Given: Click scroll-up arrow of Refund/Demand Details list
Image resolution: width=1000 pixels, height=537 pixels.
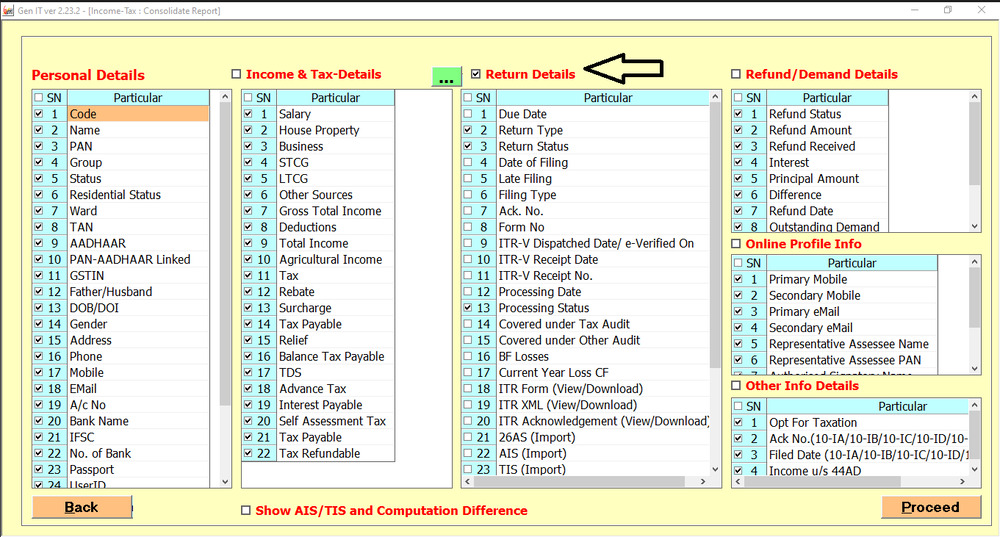Looking at the screenshot, I should coord(975,98).
